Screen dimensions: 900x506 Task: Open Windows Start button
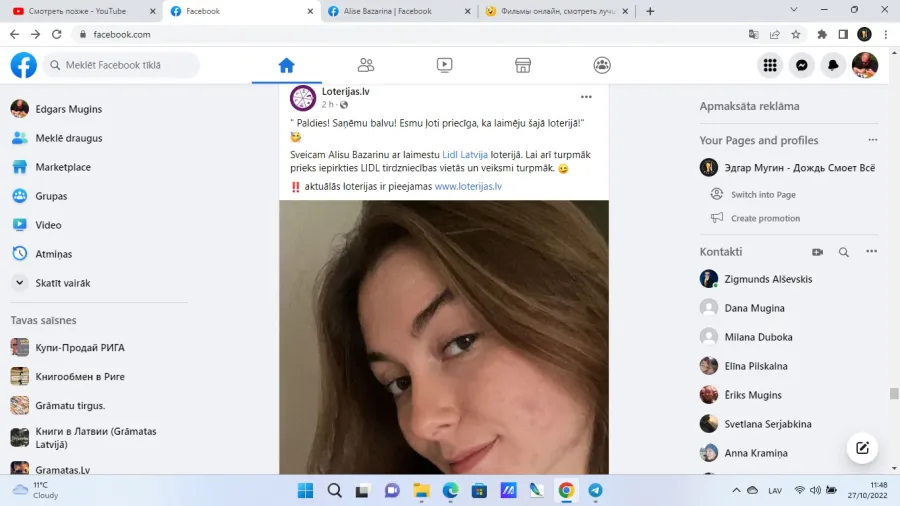[x=305, y=491]
